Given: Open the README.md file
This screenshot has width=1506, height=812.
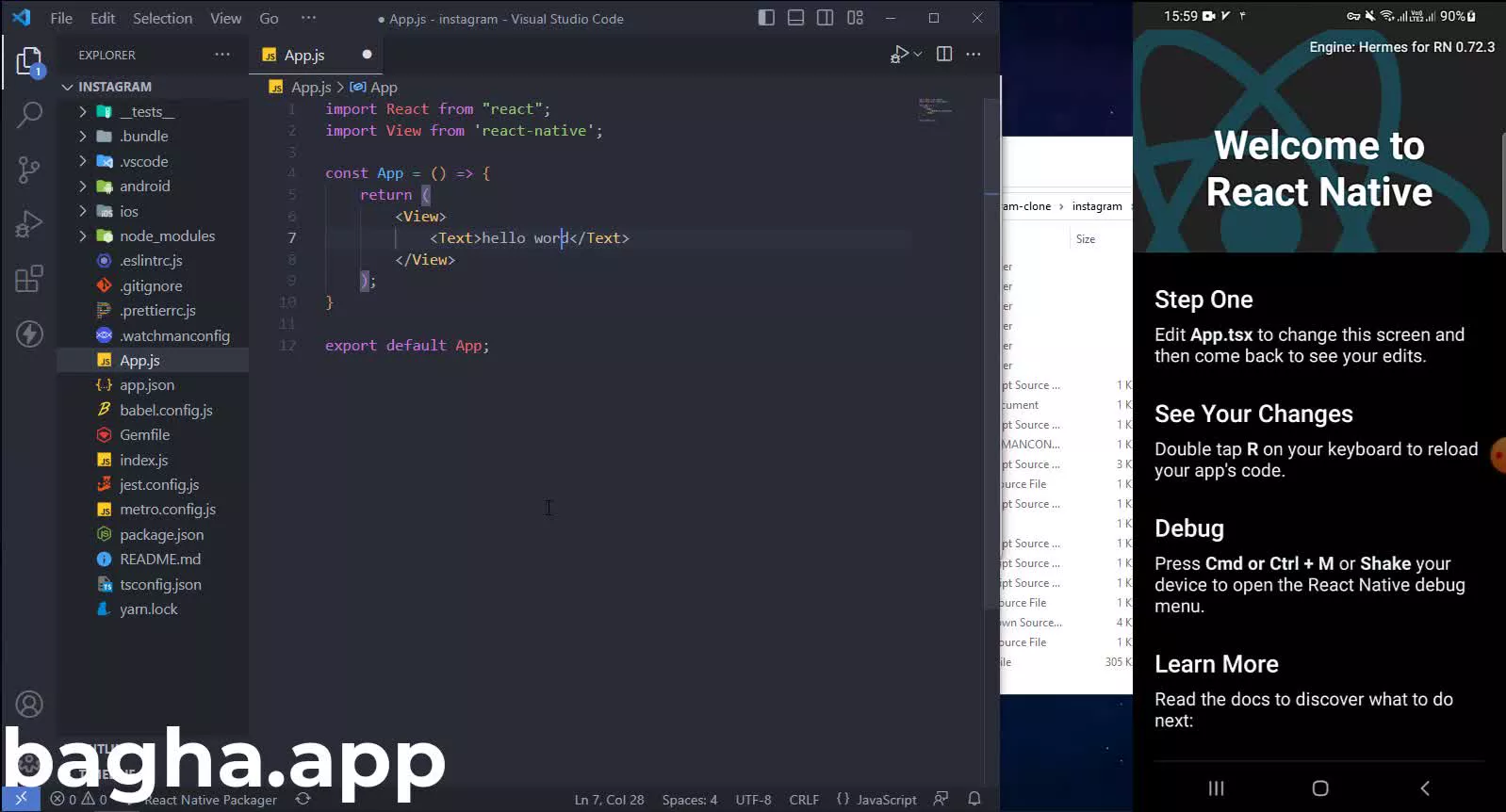Looking at the screenshot, I should (x=153, y=559).
